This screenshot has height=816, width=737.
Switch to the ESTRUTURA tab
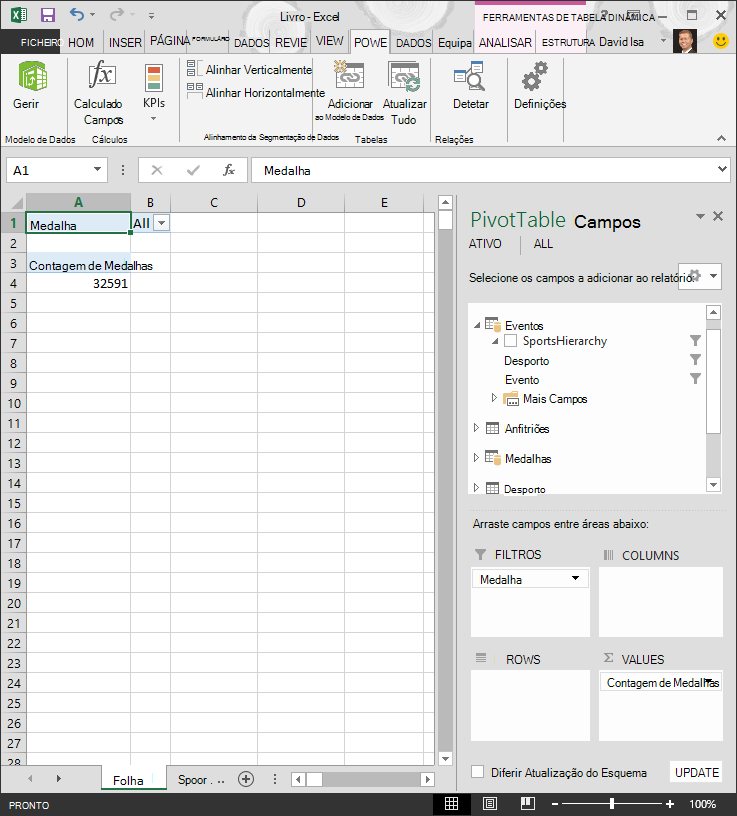568,42
